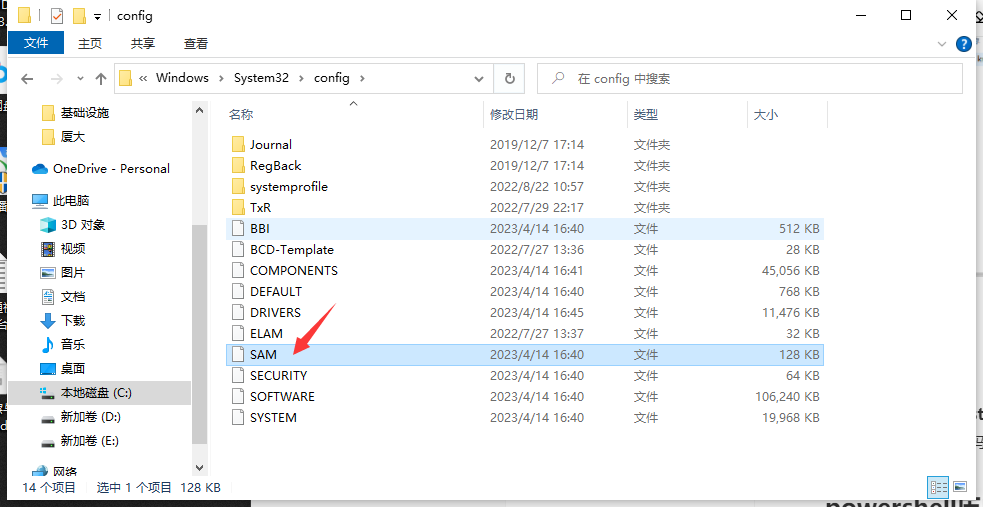Select the BBI file icon

click(237, 229)
